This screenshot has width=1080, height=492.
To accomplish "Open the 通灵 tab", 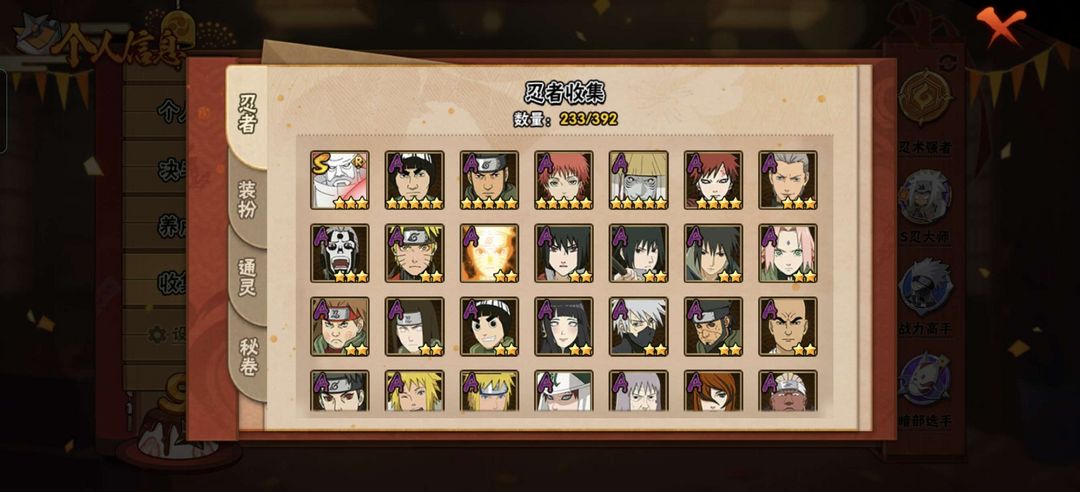I will [247, 279].
